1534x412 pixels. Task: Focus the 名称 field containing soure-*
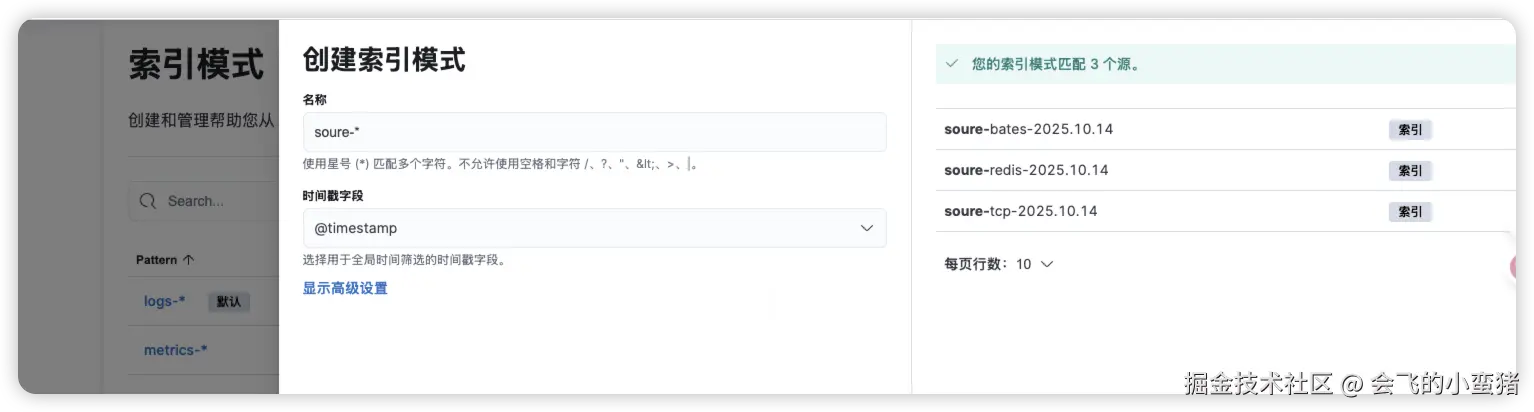pyautogui.click(x=594, y=132)
